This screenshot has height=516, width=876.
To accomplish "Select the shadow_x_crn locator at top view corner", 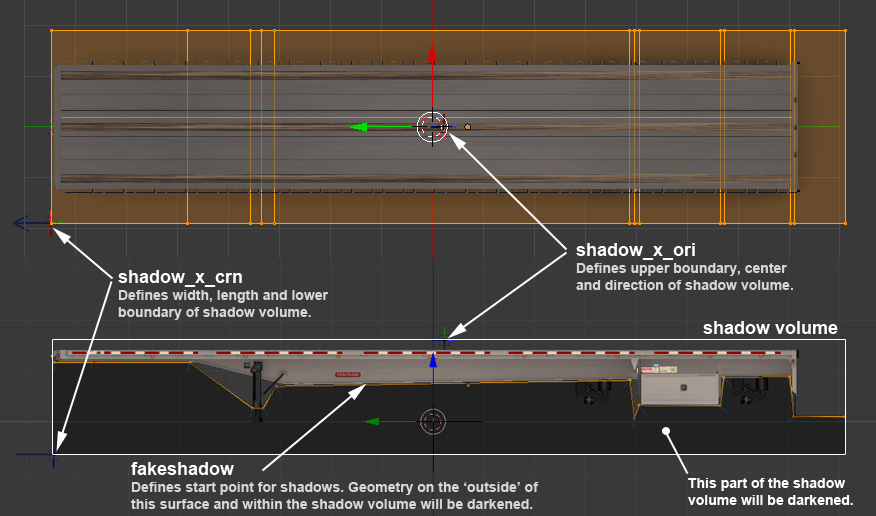I will point(51,224).
